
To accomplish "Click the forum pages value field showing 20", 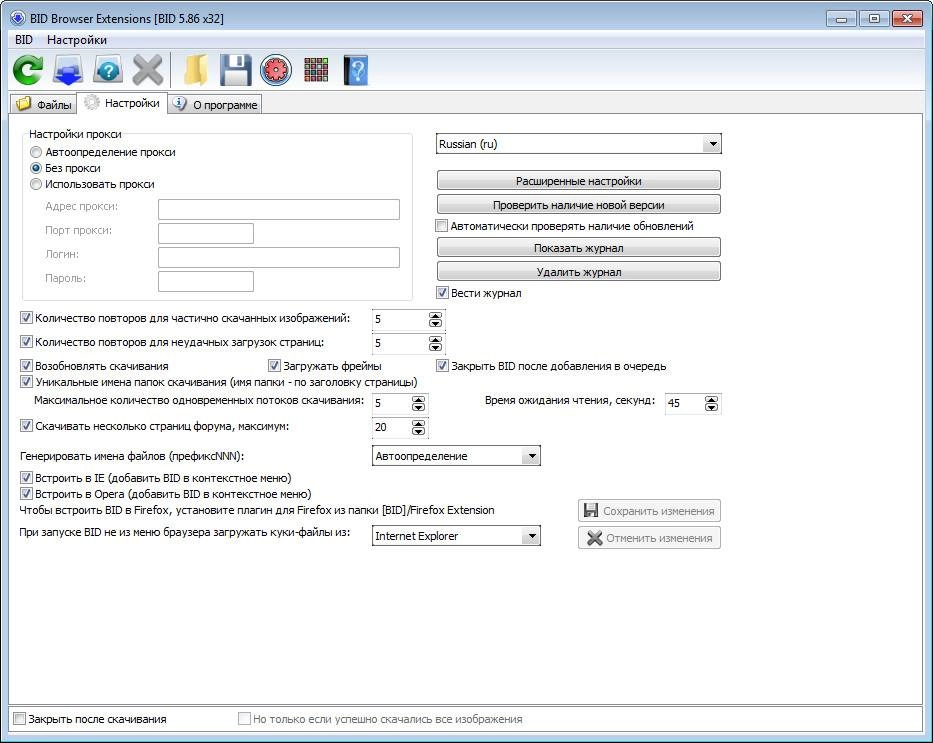I will click(x=392, y=427).
